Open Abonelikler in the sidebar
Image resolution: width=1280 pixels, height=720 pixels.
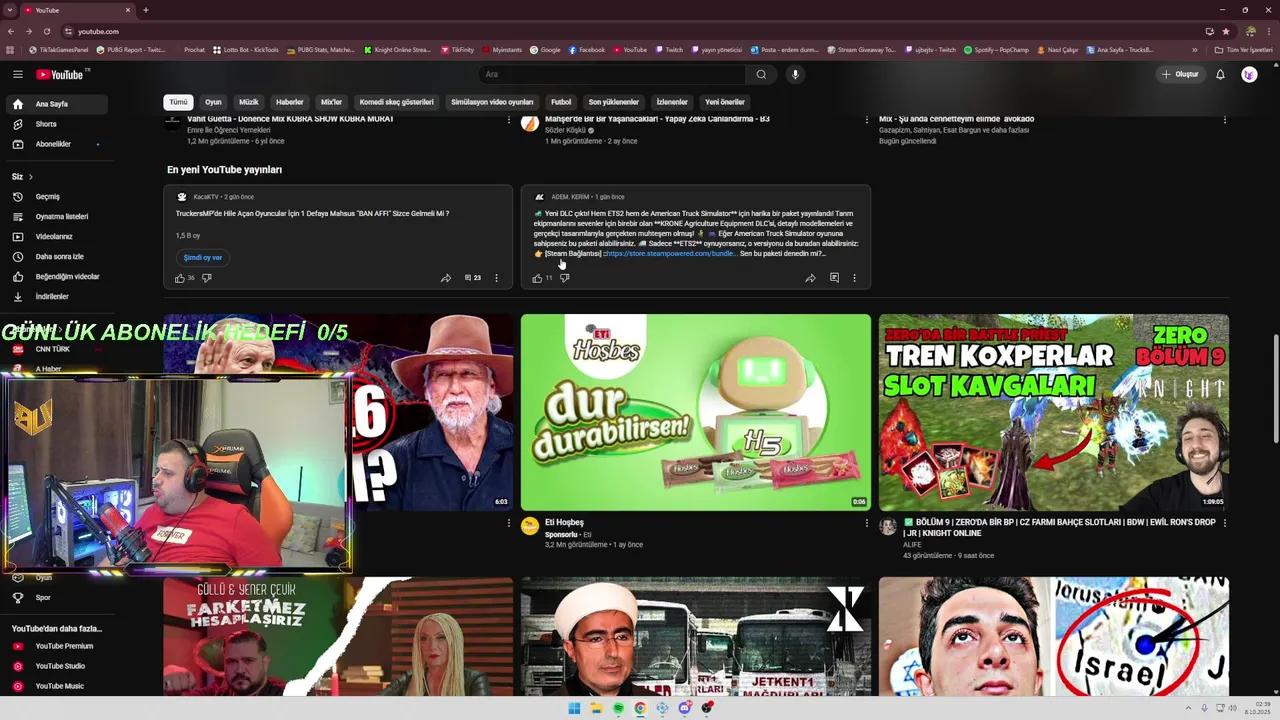point(56,144)
